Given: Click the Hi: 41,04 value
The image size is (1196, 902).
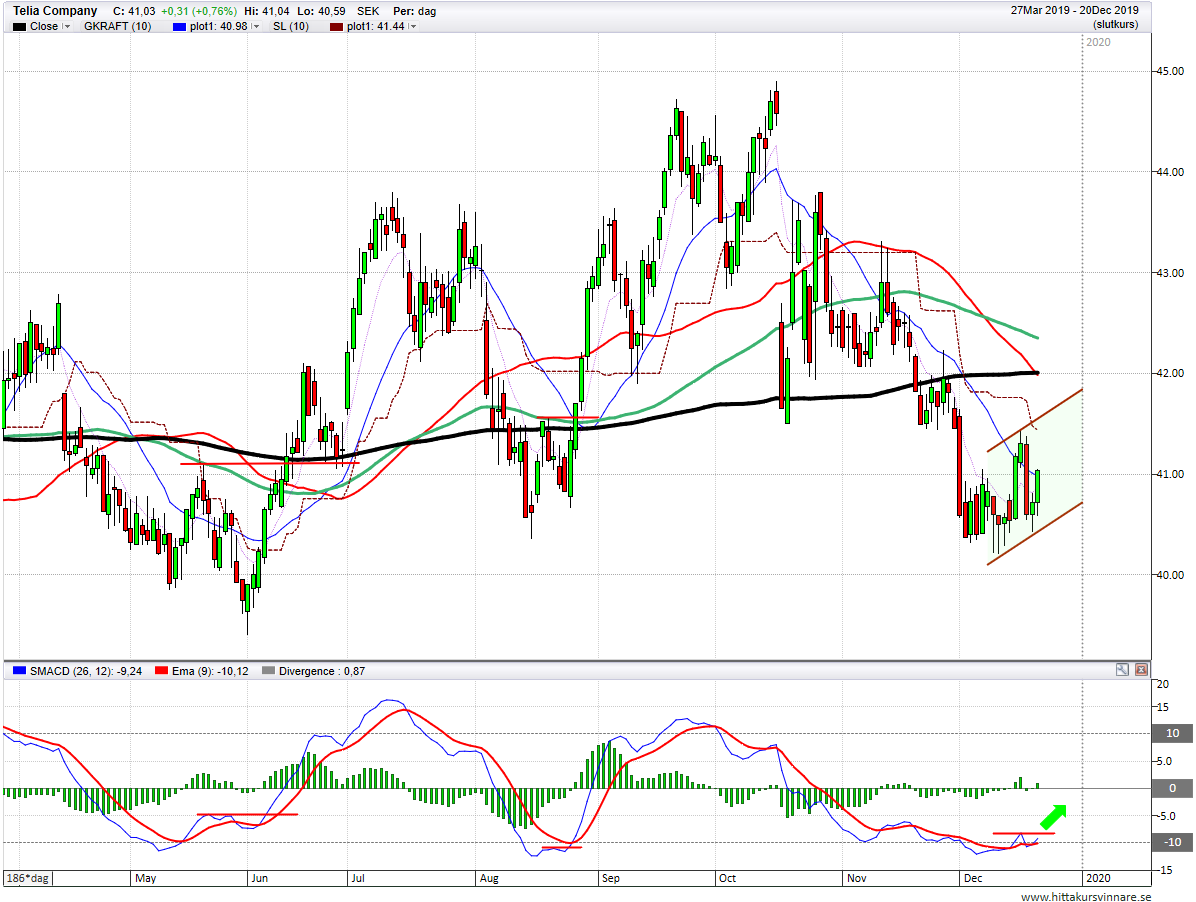Looking at the screenshot, I should (267, 11).
